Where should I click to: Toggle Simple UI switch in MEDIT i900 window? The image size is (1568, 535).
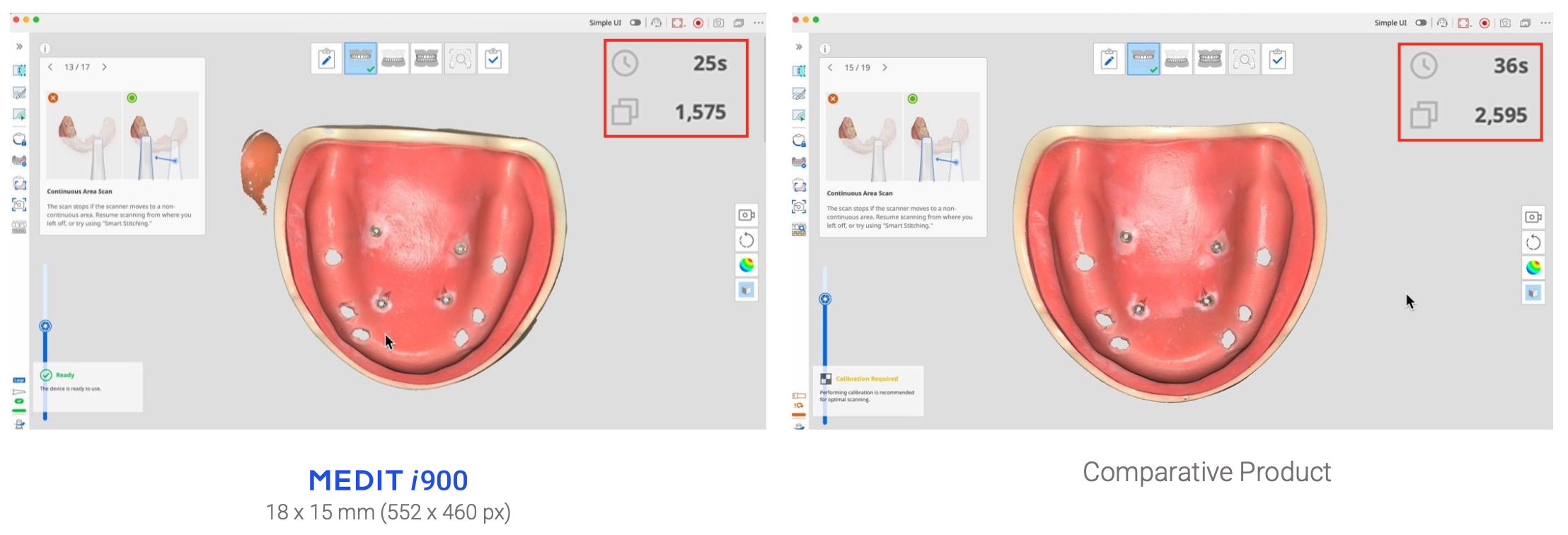635,23
